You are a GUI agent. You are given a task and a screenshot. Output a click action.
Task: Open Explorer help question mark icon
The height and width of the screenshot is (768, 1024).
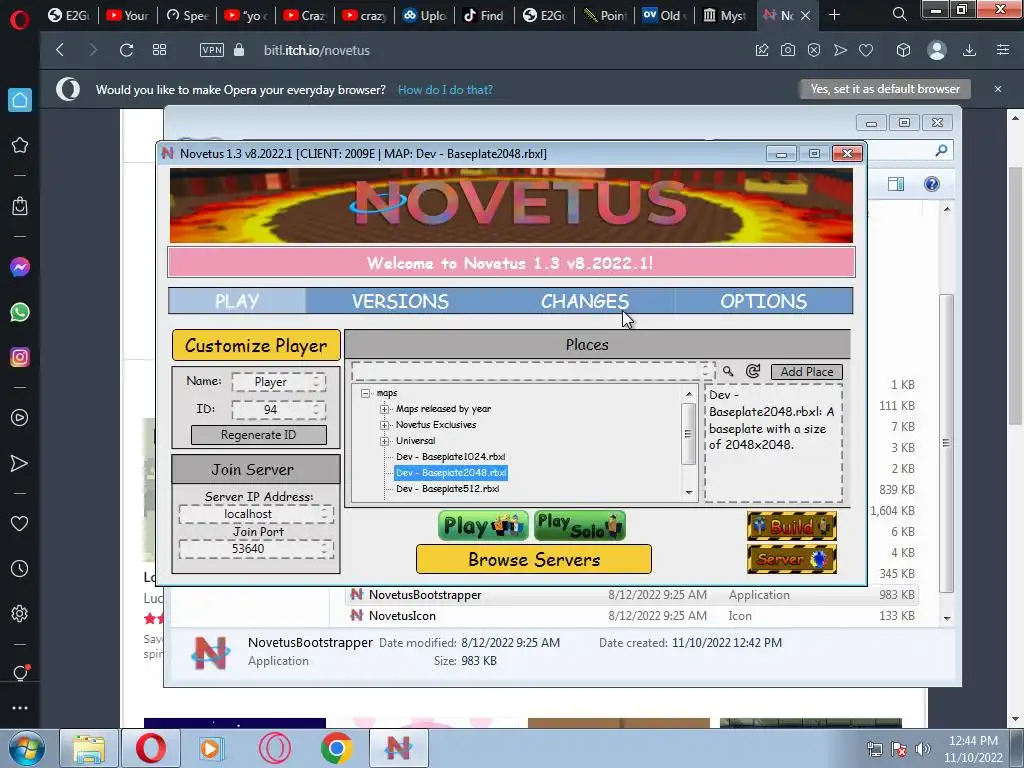pyautogui.click(x=931, y=184)
